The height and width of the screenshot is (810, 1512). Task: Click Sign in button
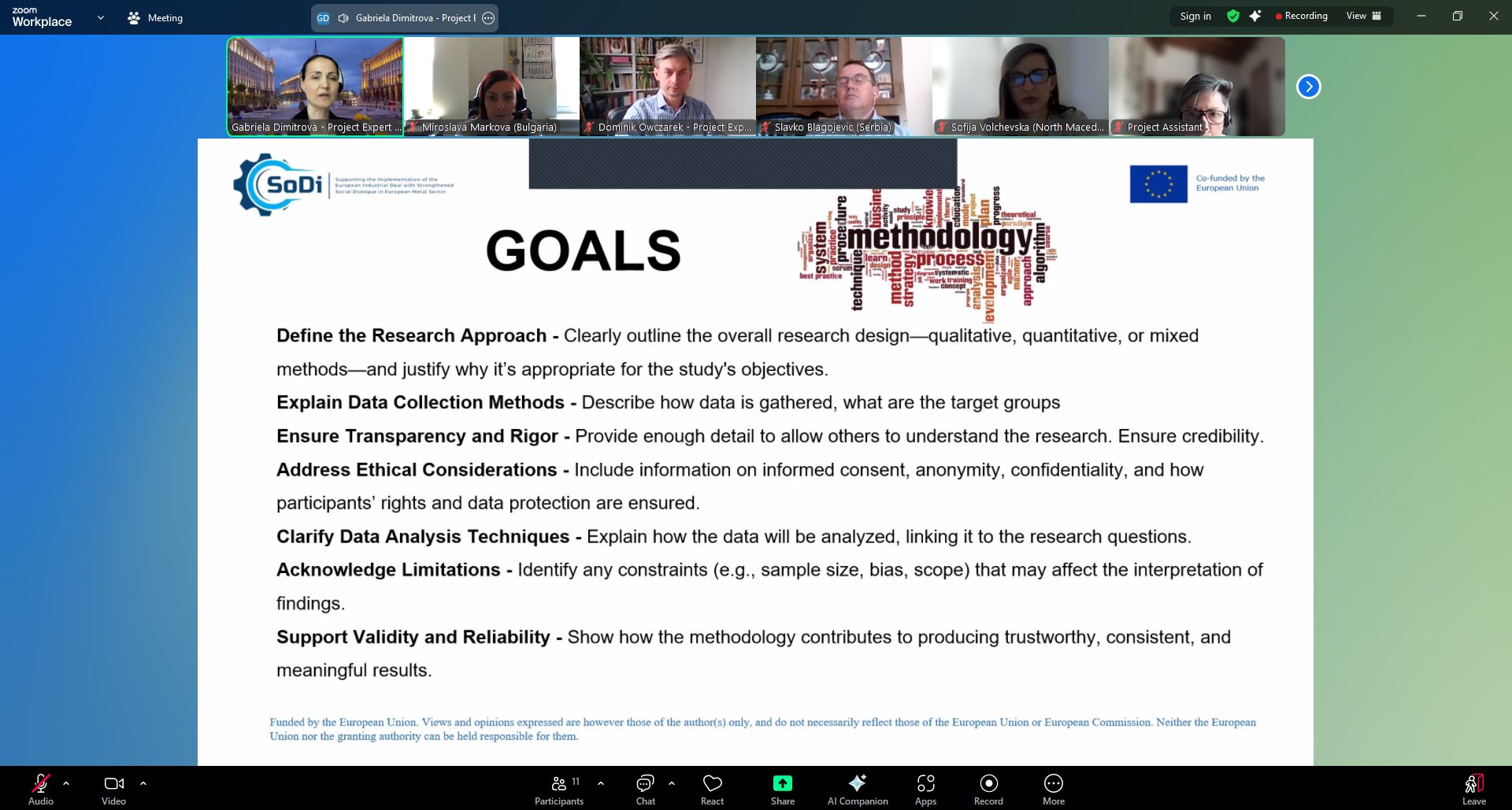point(1195,16)
